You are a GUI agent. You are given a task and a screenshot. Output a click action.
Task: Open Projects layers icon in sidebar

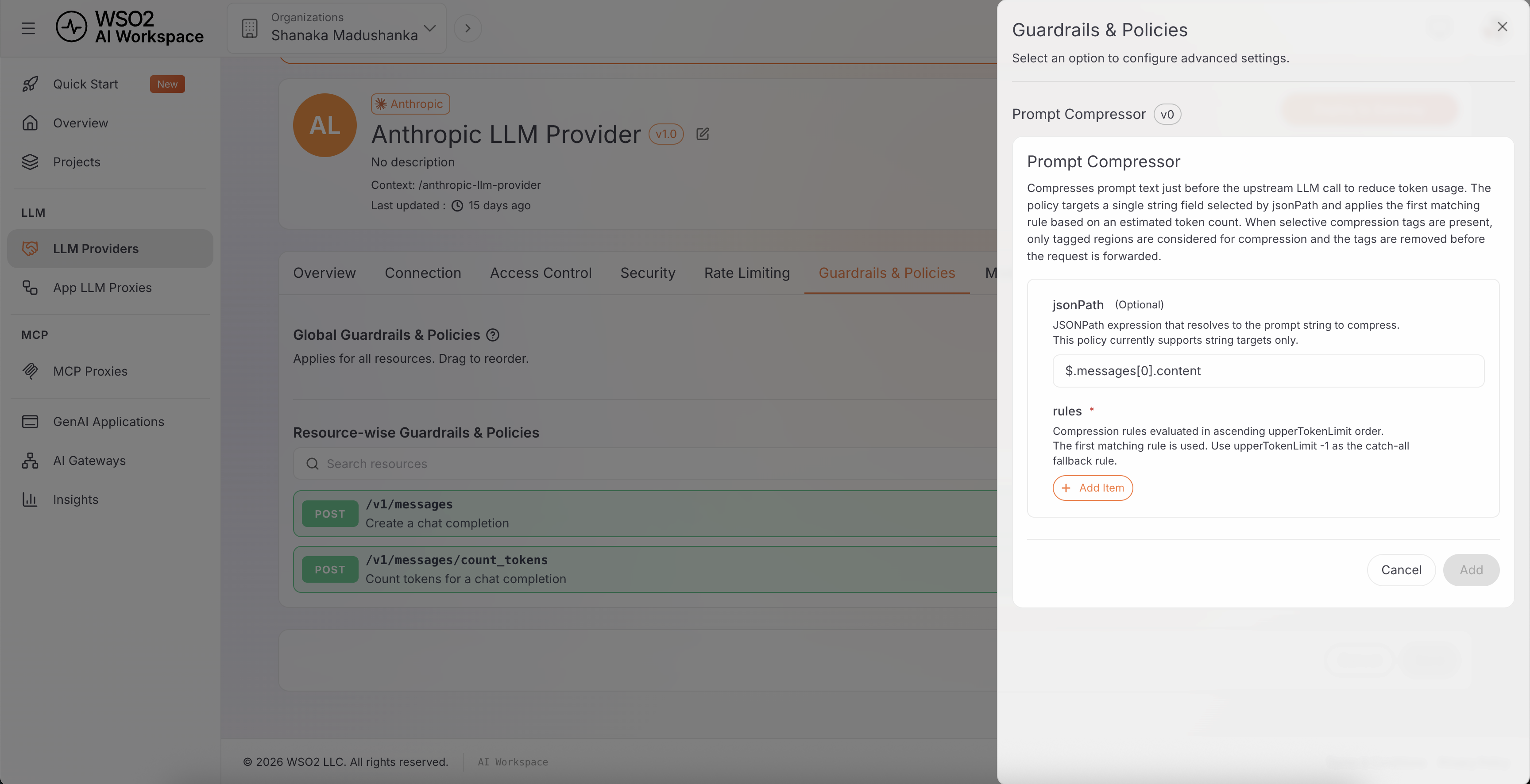click(x=30, y=162)
